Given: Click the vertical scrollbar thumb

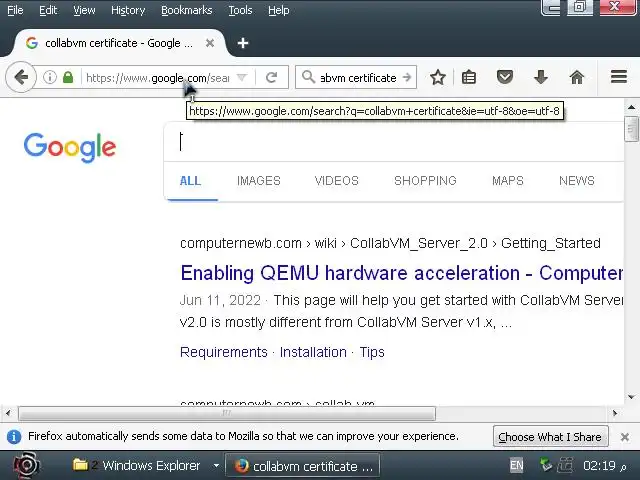Looking at the screenshot, I should pos(631,129).
